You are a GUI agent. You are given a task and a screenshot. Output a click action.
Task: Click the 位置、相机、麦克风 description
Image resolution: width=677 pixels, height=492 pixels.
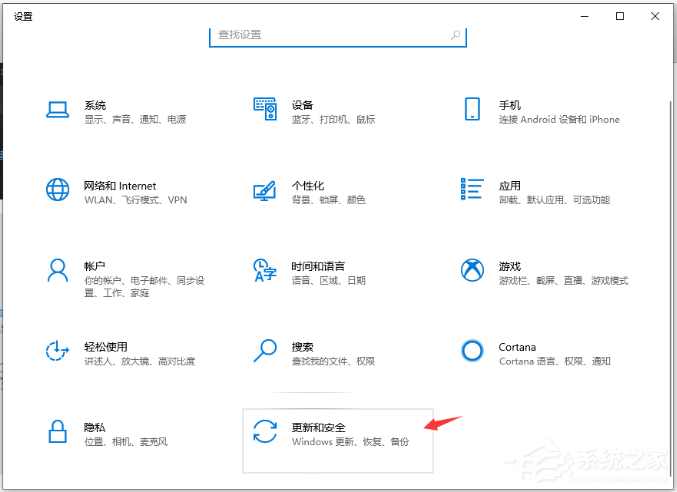click(x=126, y=442)
